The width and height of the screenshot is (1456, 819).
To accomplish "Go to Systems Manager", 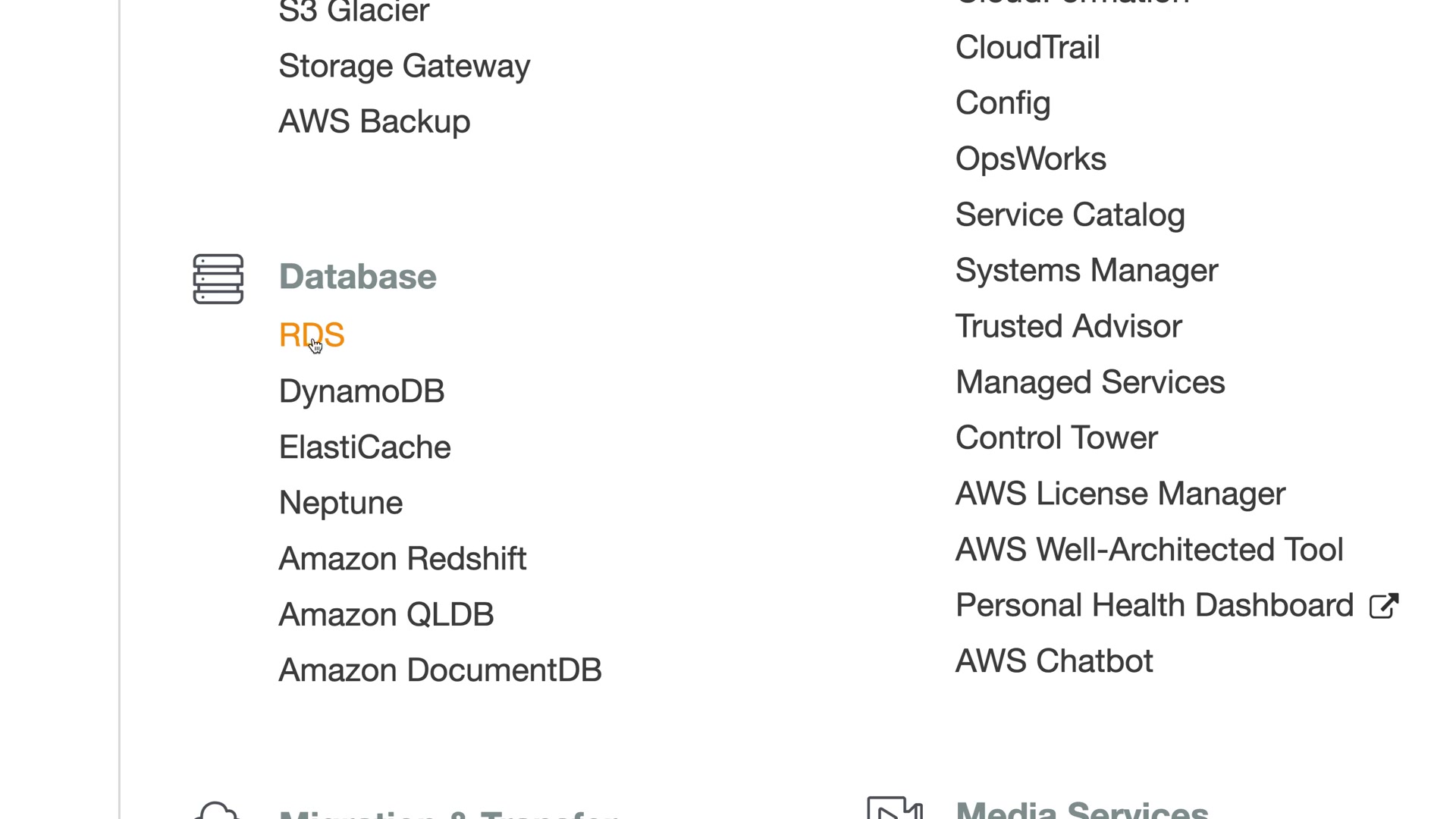I will click(1086, 271).
